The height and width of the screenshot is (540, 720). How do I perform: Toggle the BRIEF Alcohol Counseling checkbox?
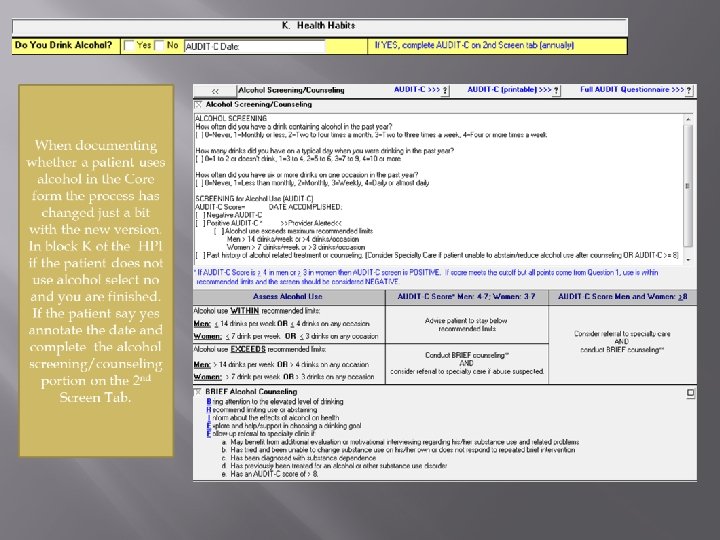pos(198,392)
